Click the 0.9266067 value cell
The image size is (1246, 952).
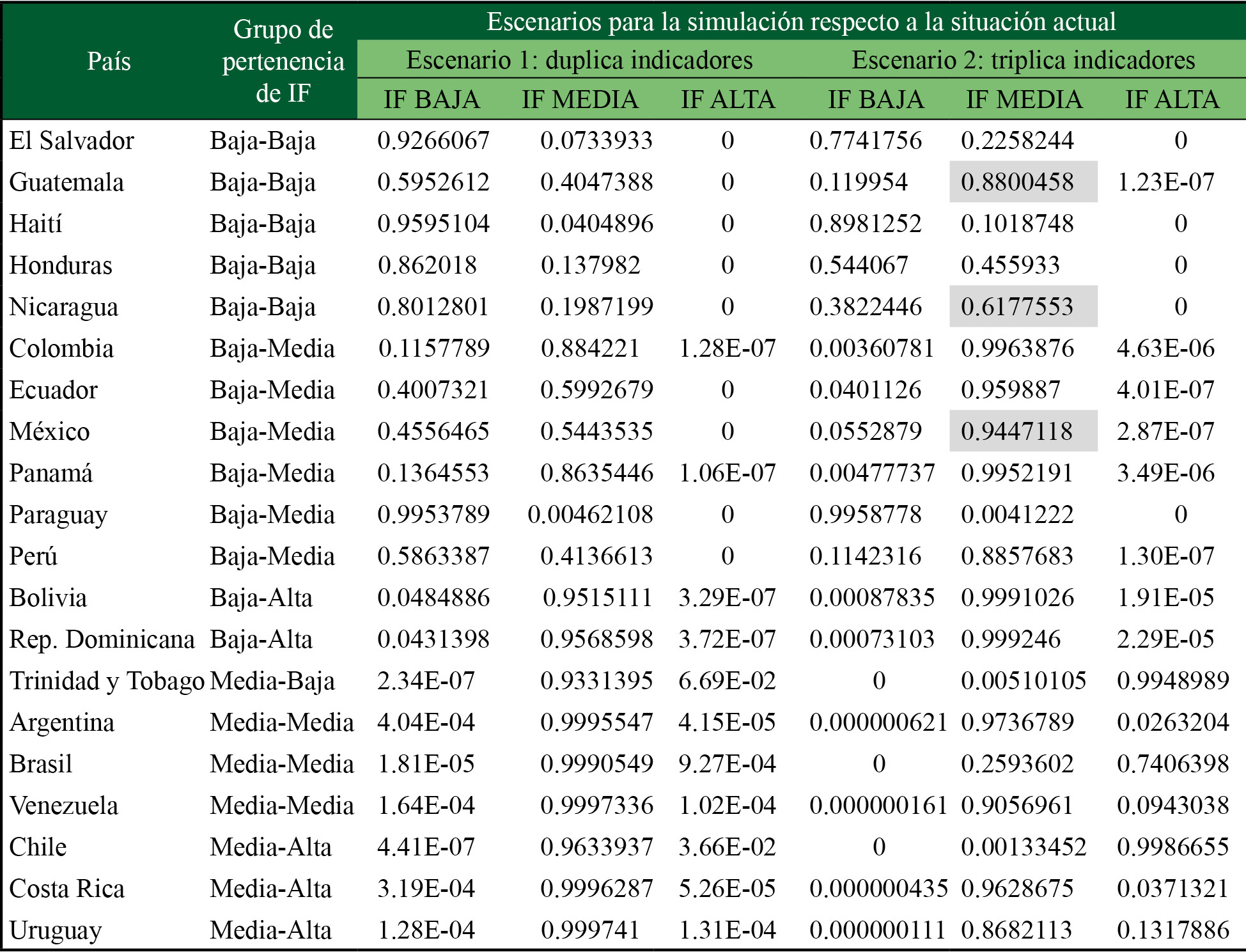click(433, 141)
